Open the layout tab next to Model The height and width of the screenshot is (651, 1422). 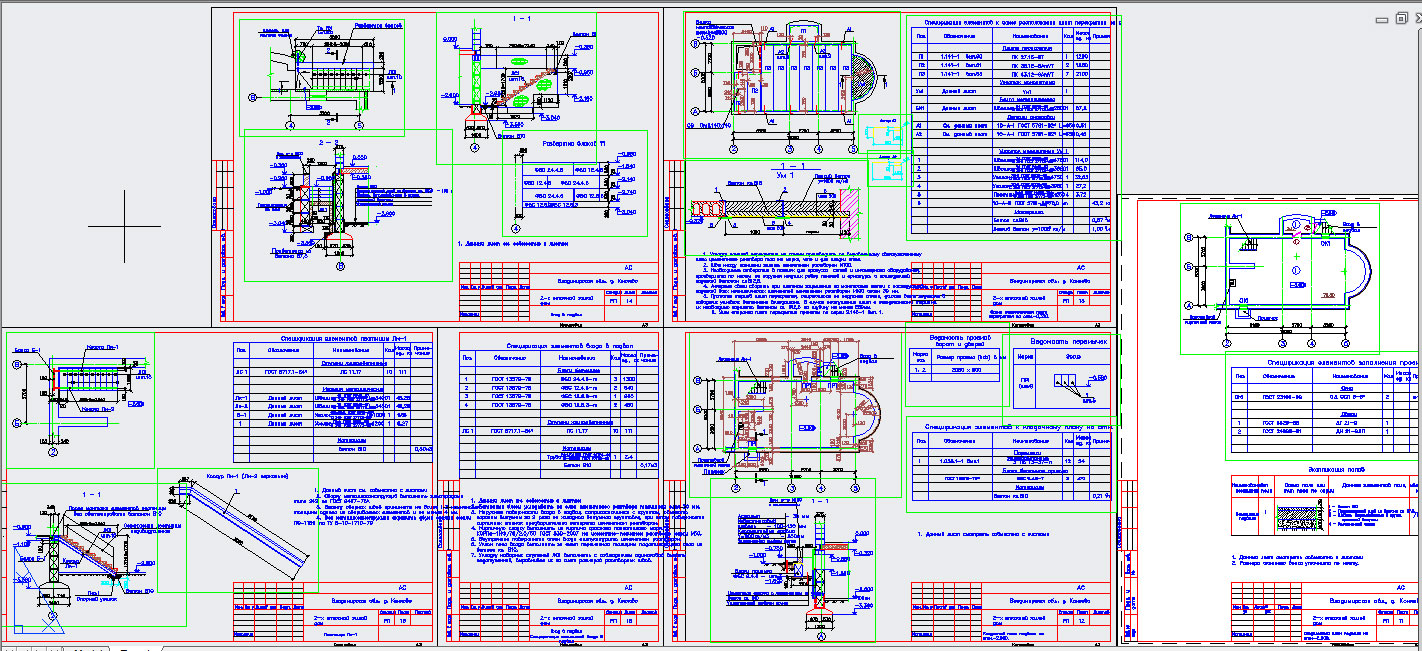click(x=135, y=647)
